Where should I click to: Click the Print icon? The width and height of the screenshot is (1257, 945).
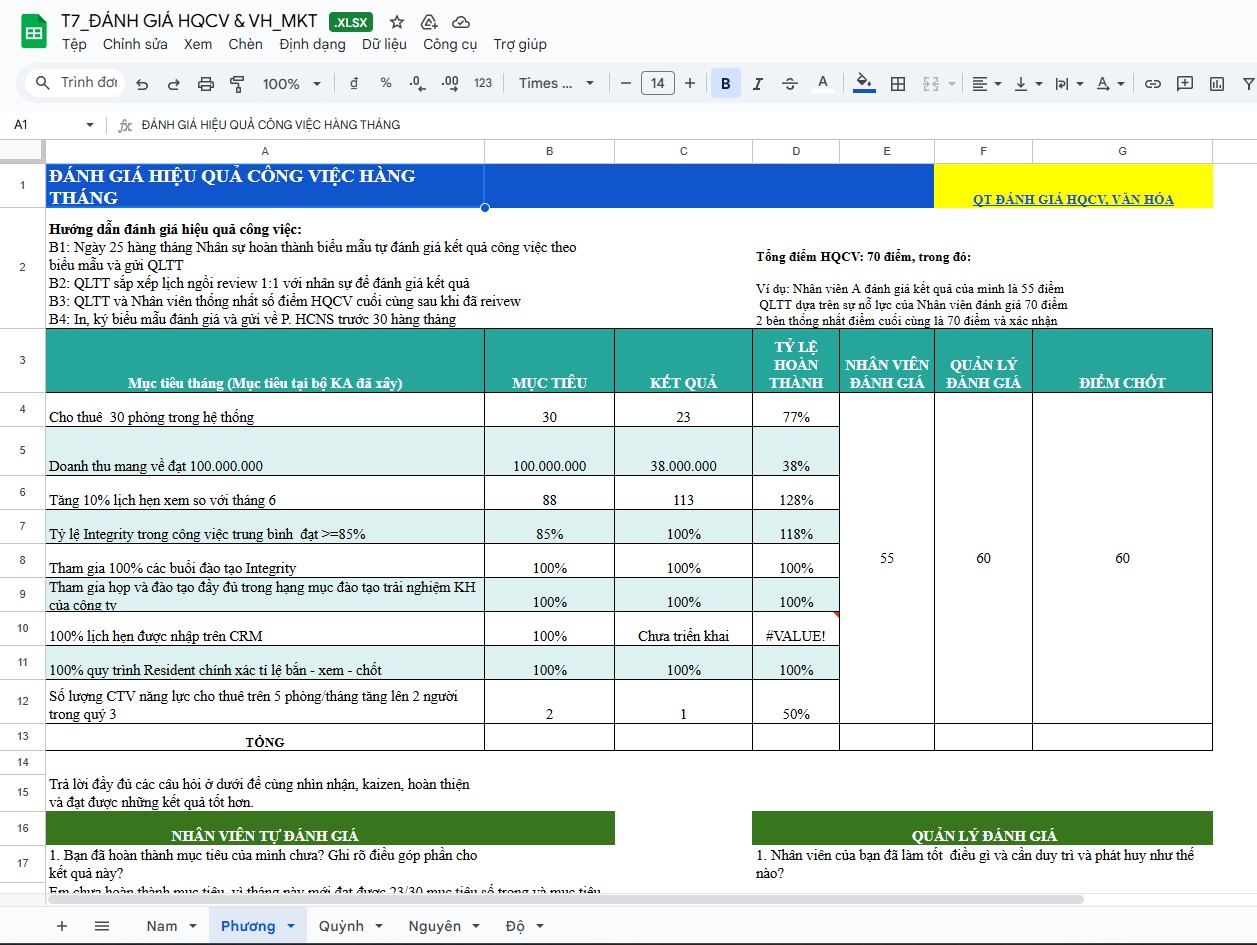[x=206, y=84]
